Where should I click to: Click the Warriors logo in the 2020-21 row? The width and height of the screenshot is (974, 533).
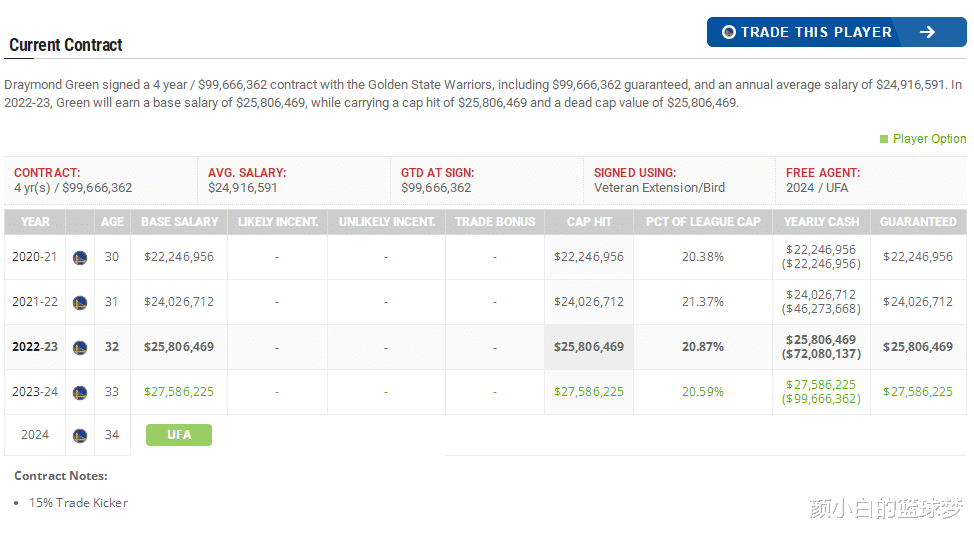(80, 257)
